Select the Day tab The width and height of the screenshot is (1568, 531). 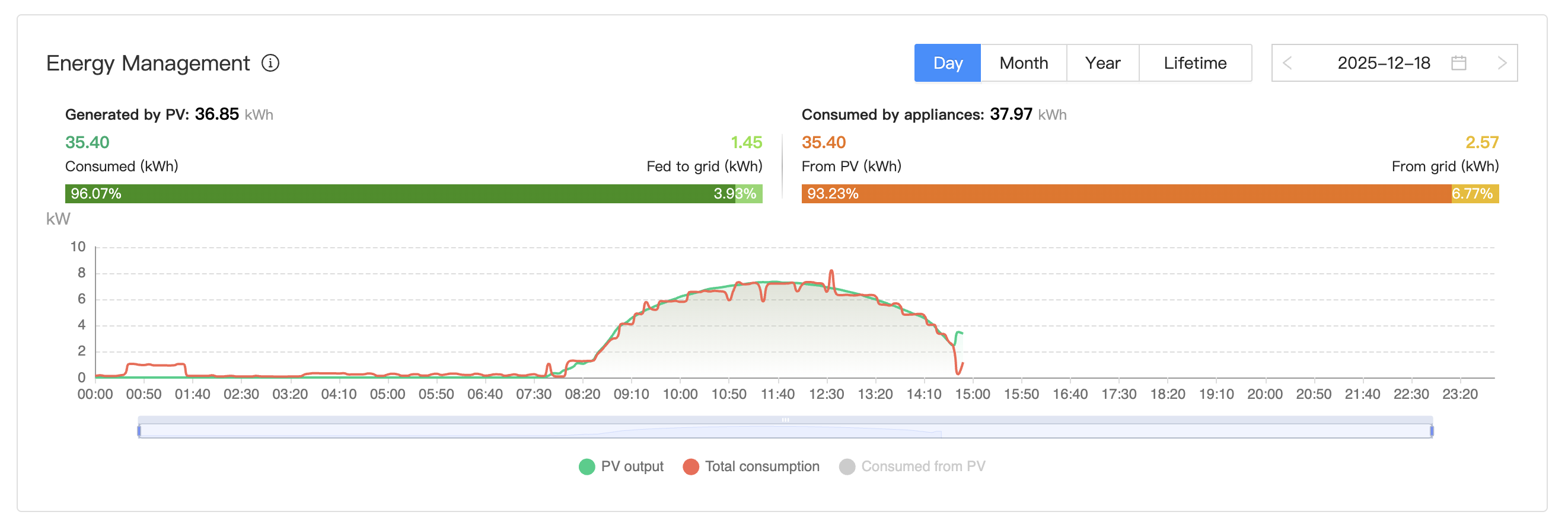(x=947, y=63)
